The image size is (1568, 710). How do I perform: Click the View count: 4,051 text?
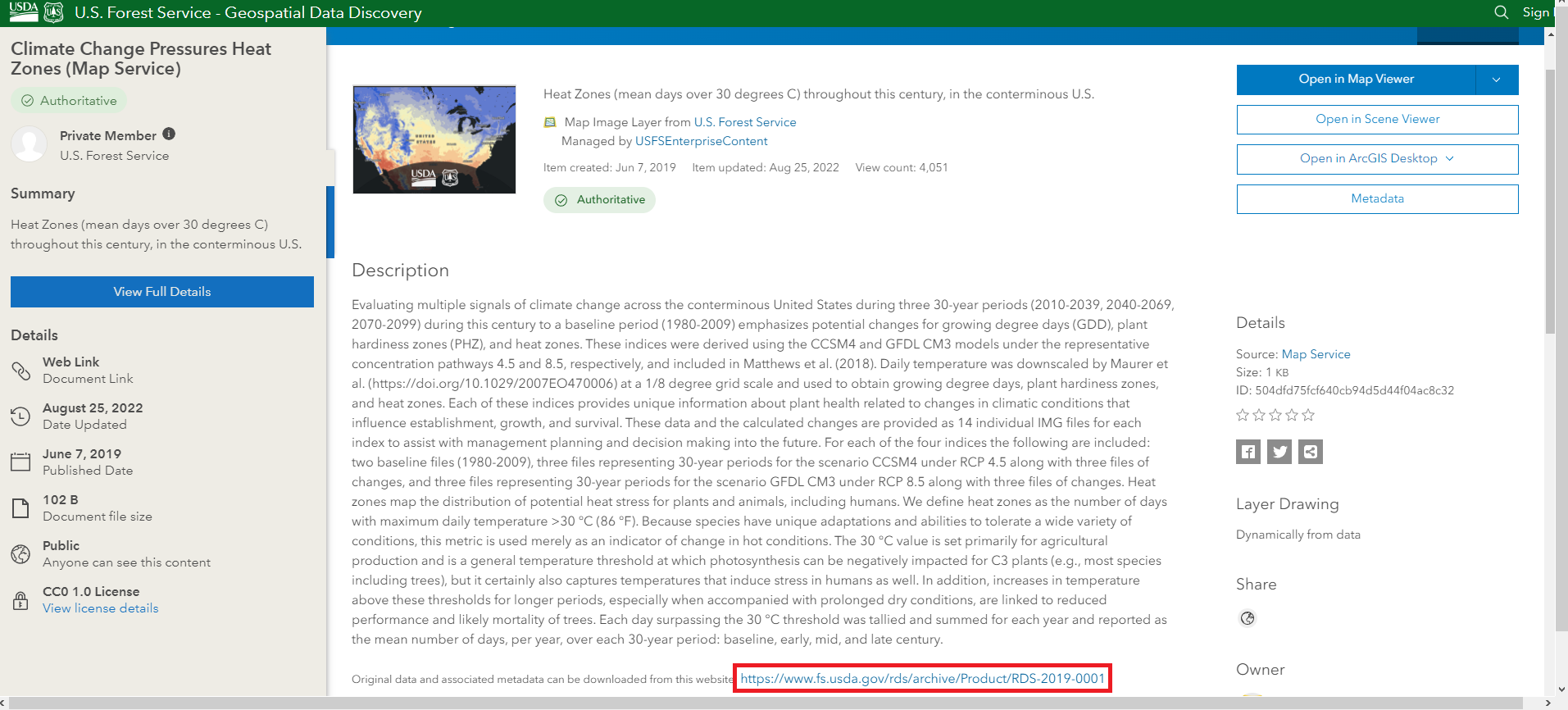[902, 167]
